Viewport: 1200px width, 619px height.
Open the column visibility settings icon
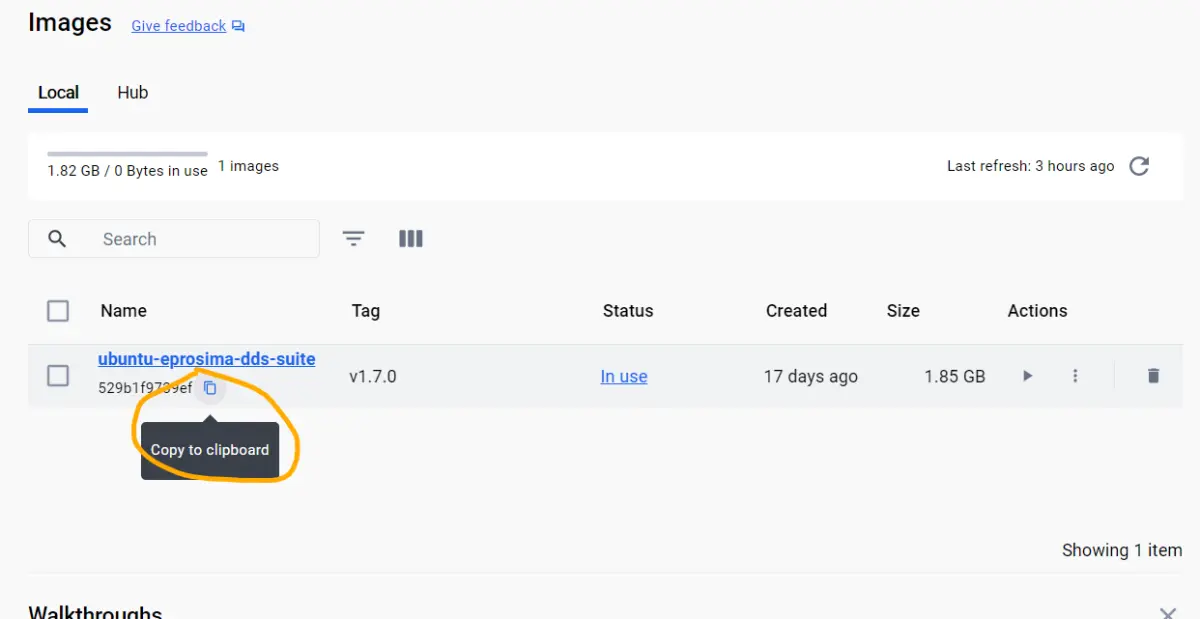pos(411,238)
